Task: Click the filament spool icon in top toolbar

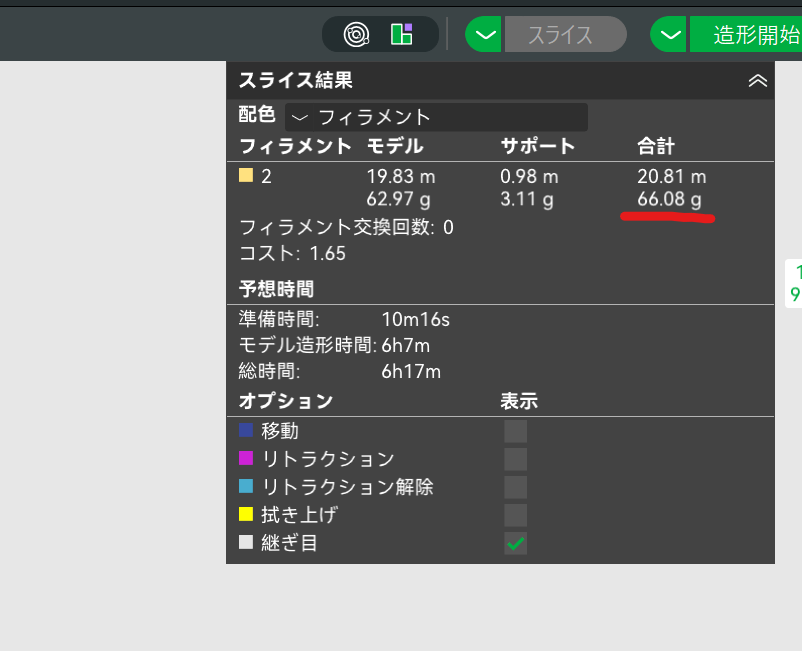Action: tap(356, 35)
